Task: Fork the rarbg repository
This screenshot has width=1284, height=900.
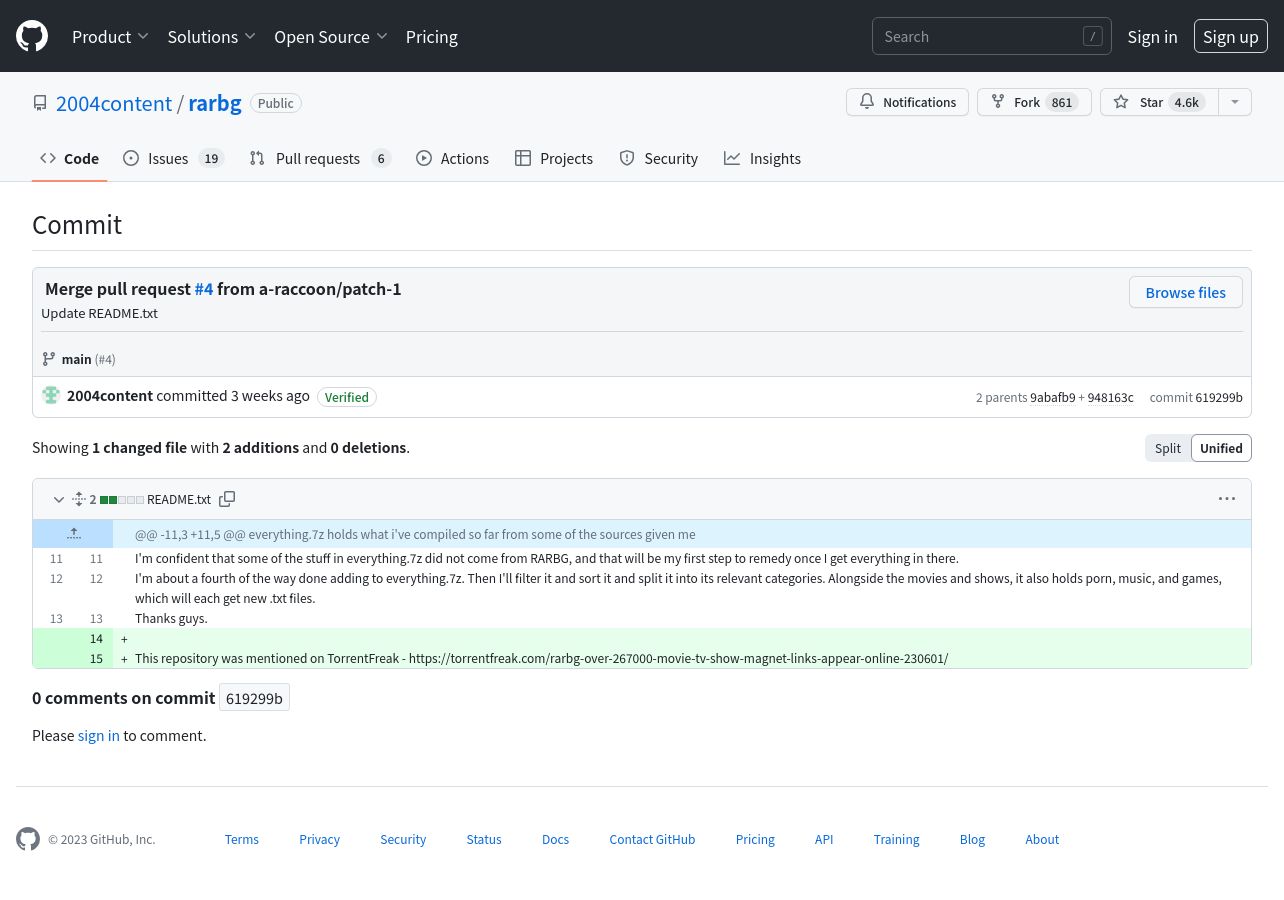Action: coord(1034,102)
